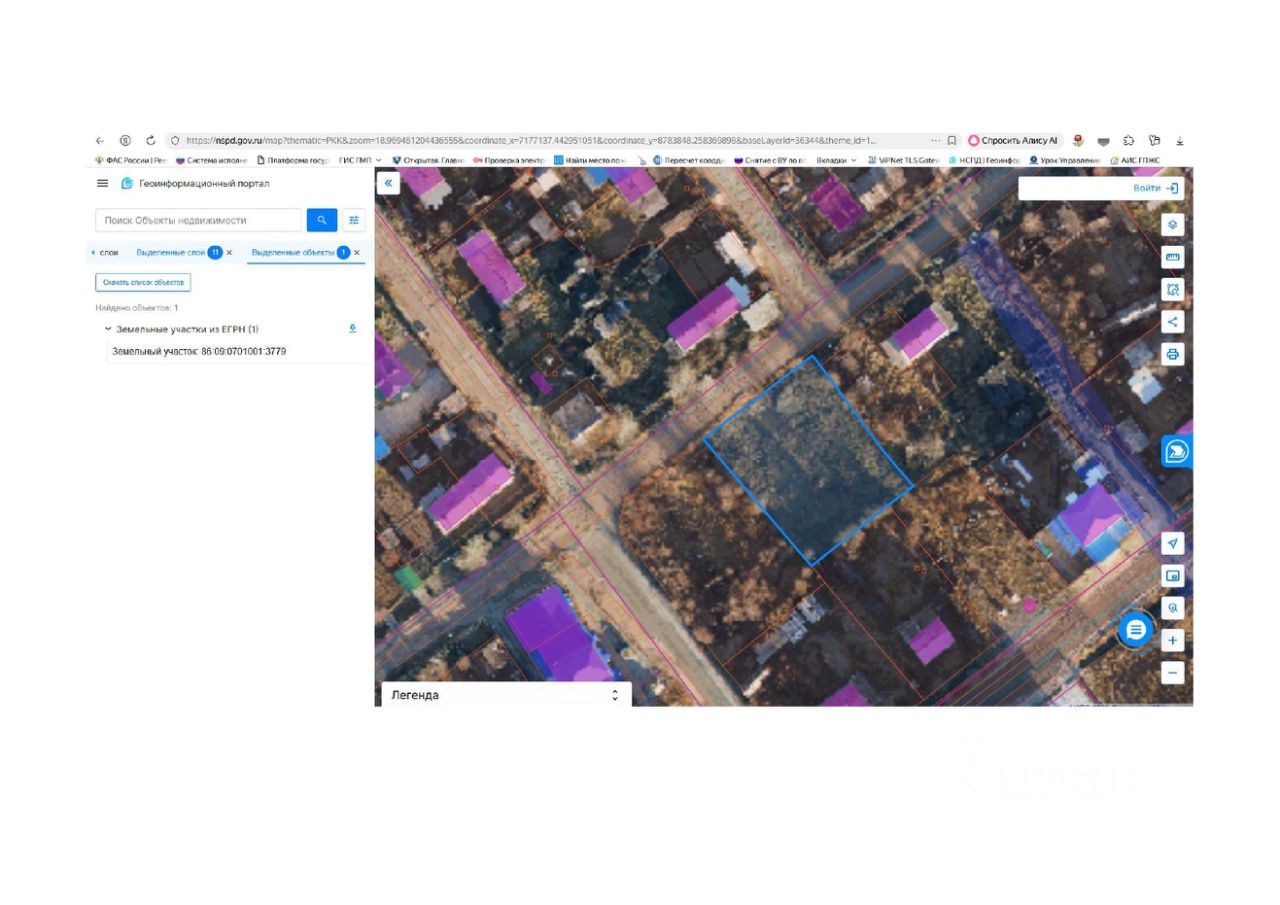Click the Спросить Алису AI button
Screen dimensions: 1280x905
(x=1013, y=141)
